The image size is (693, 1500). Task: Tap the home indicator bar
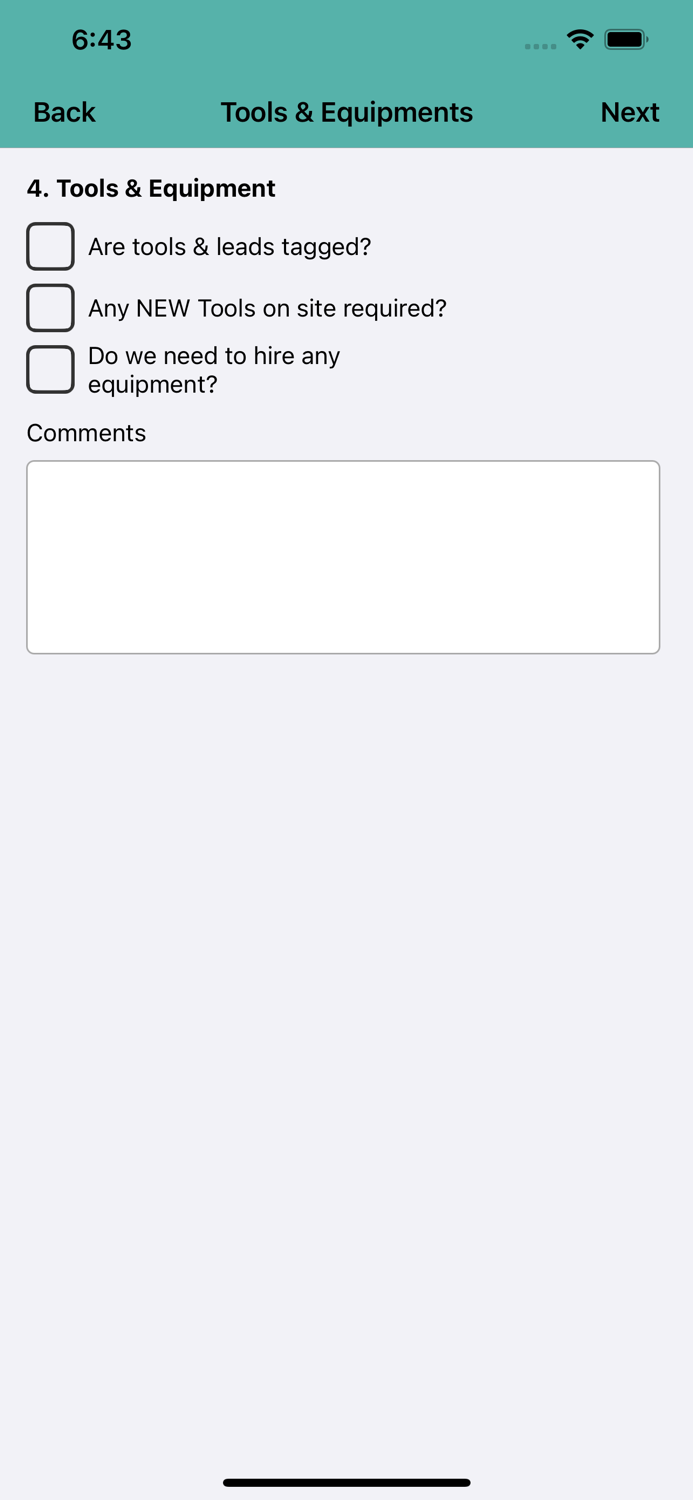[347, 1483]
